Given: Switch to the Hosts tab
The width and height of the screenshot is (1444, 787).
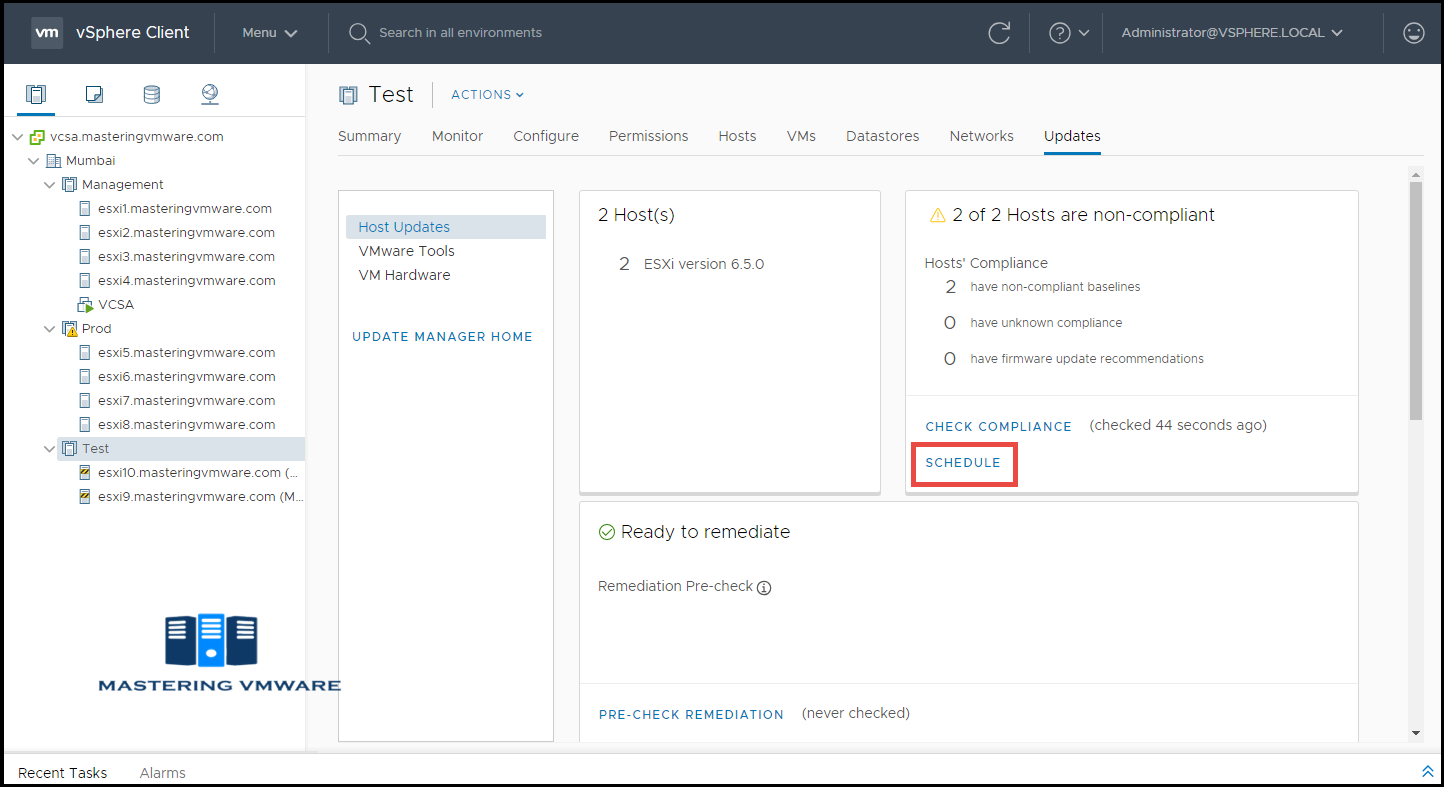Looking at the screenshot, I should pos(737,136).
